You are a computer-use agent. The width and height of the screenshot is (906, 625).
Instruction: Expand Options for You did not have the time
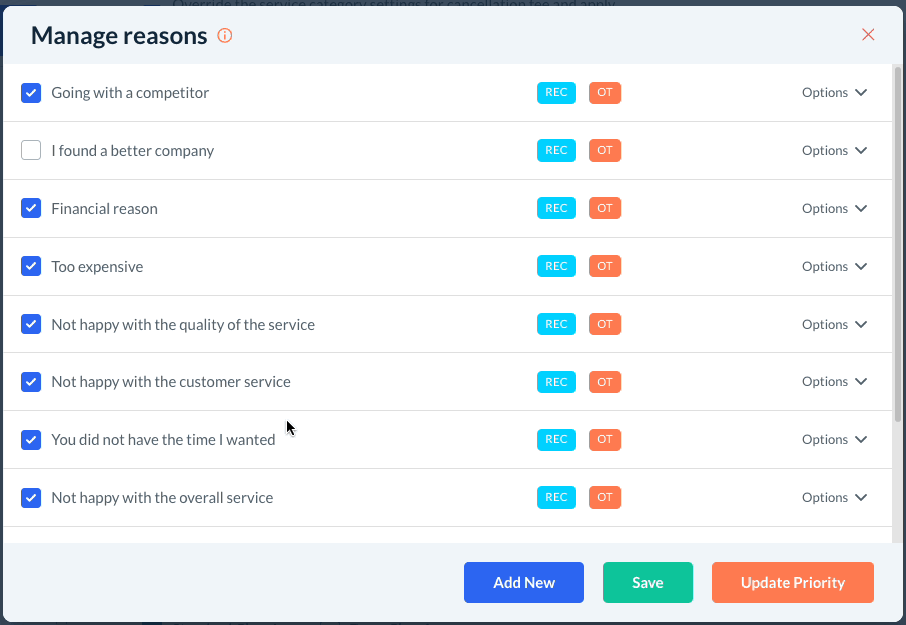834,440
